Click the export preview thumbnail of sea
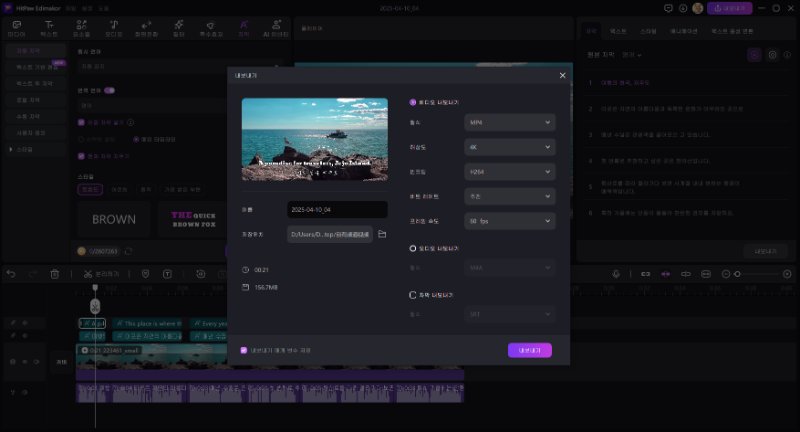 click(x=315, y=139)
